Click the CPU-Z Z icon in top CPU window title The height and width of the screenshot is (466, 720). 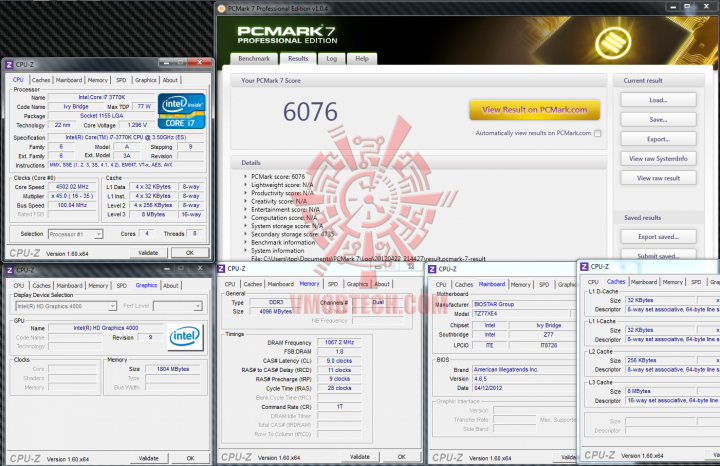click(x=10, y=65)
